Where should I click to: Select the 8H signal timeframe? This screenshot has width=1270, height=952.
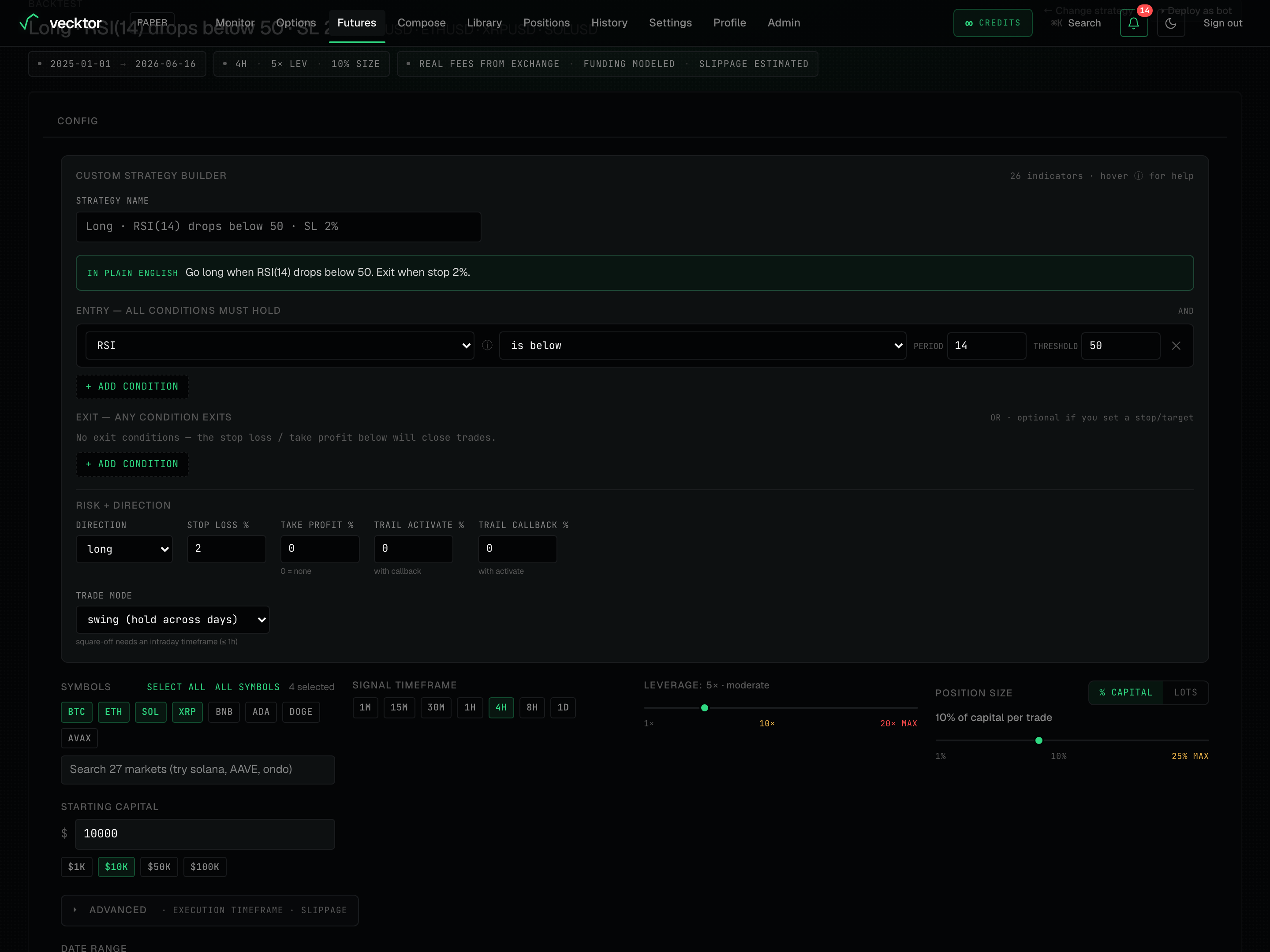point(532,707)
